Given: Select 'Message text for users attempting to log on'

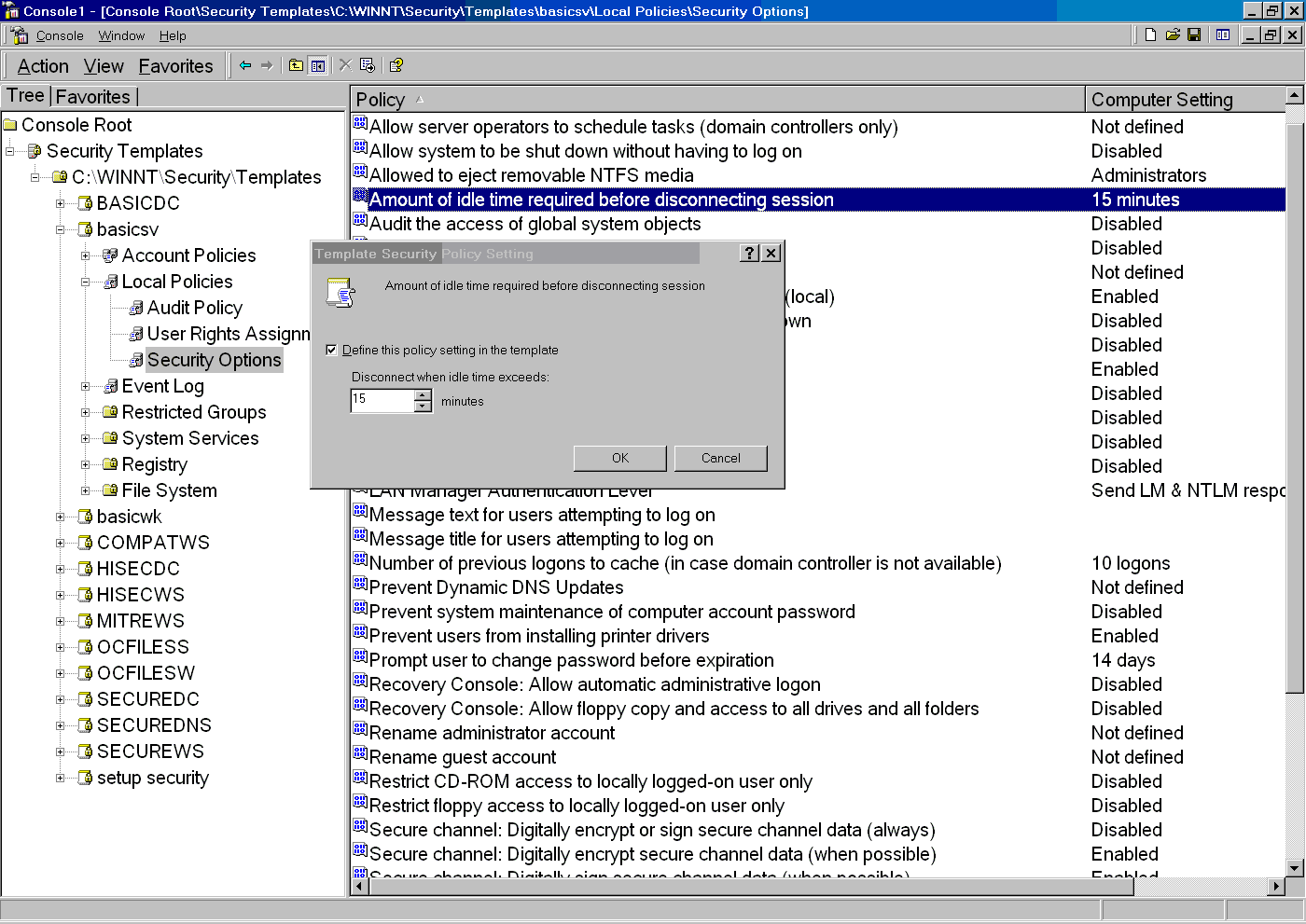Looking at the screenshot, I should point(542,515).
